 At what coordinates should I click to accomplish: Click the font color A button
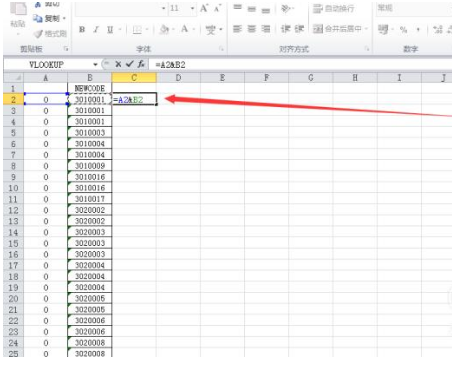pos(184,29)
